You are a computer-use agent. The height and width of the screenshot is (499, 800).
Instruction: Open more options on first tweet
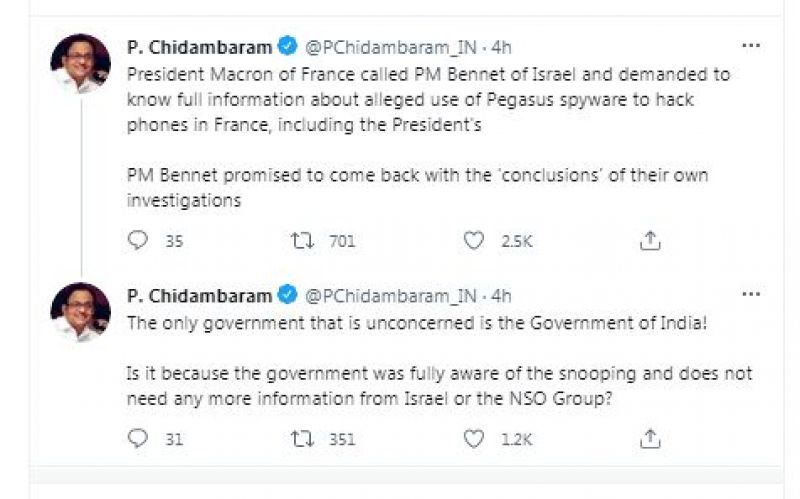749,46
